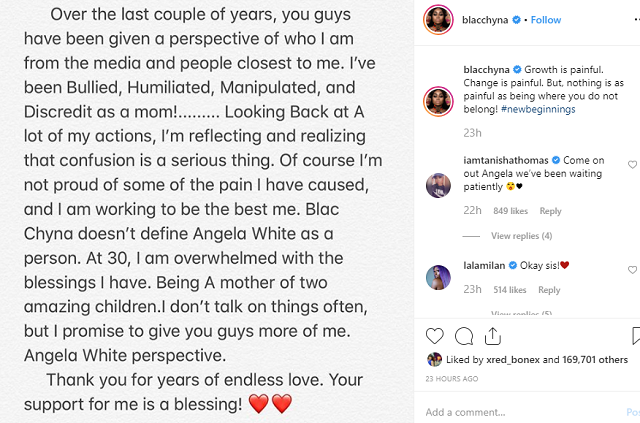Like the post with the heart icon
640x423 pixels.
435,336
